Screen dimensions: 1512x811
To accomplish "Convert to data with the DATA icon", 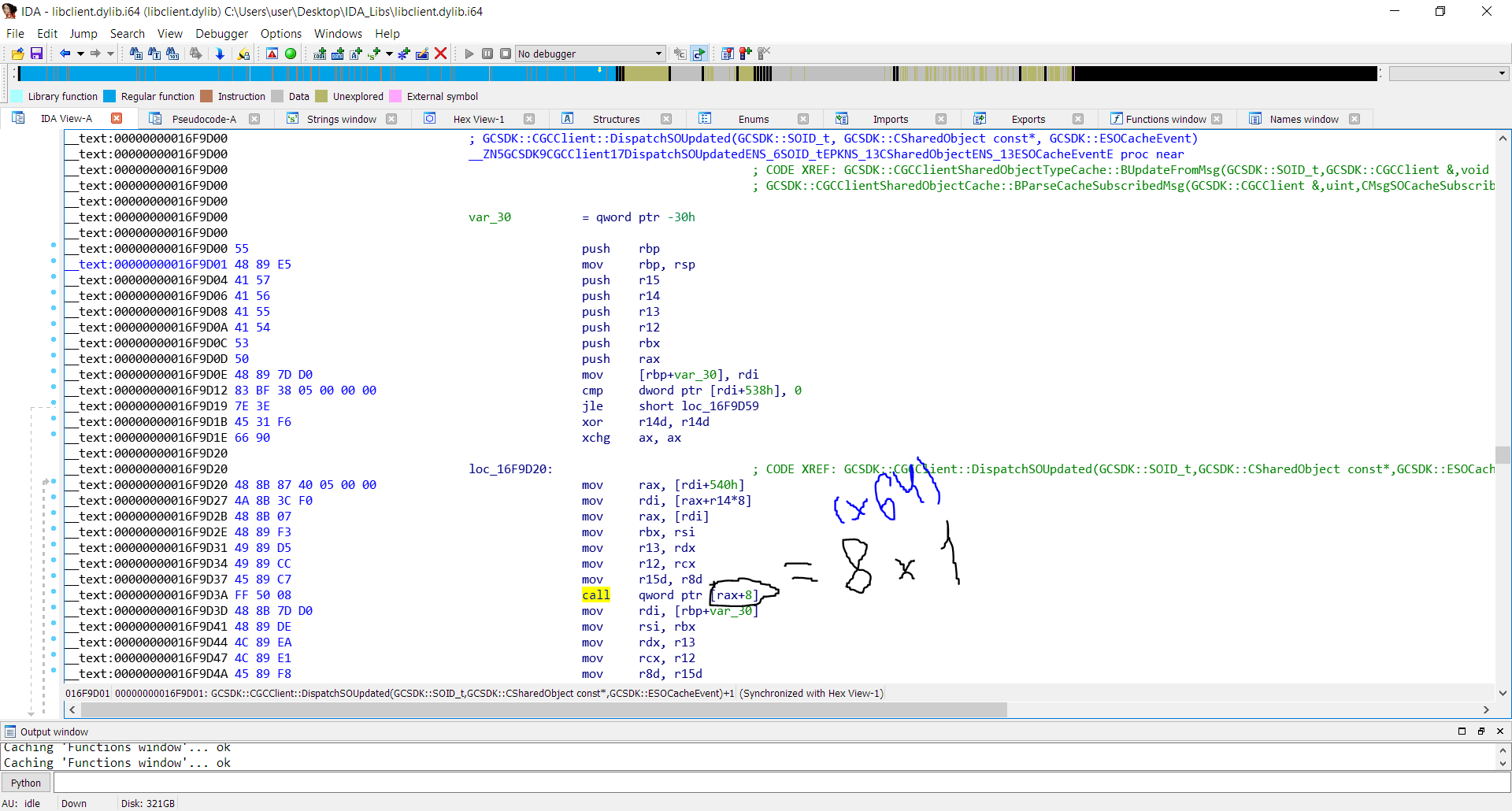I will [x=338, y=54].
